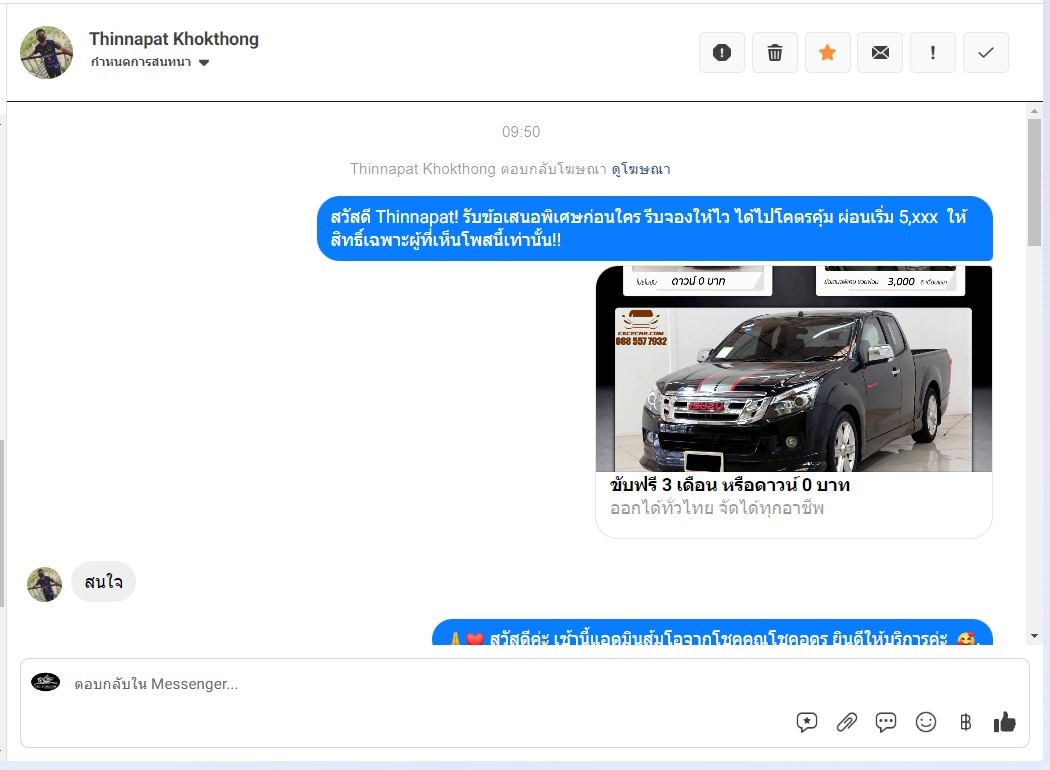The width and height of the screenshot is (1050, 770).
Task: Send a thumbs-up like
Action: click(x=1004, y=722)
